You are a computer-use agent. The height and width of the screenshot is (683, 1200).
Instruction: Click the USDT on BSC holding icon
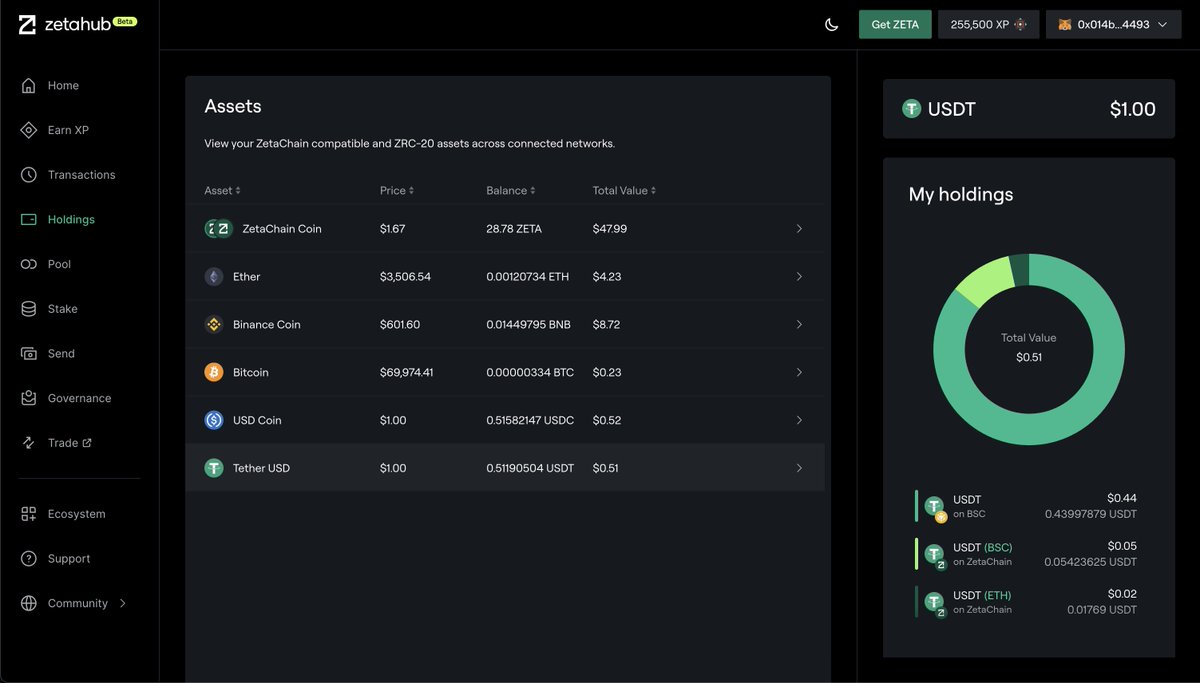click(x=935, y=509)
